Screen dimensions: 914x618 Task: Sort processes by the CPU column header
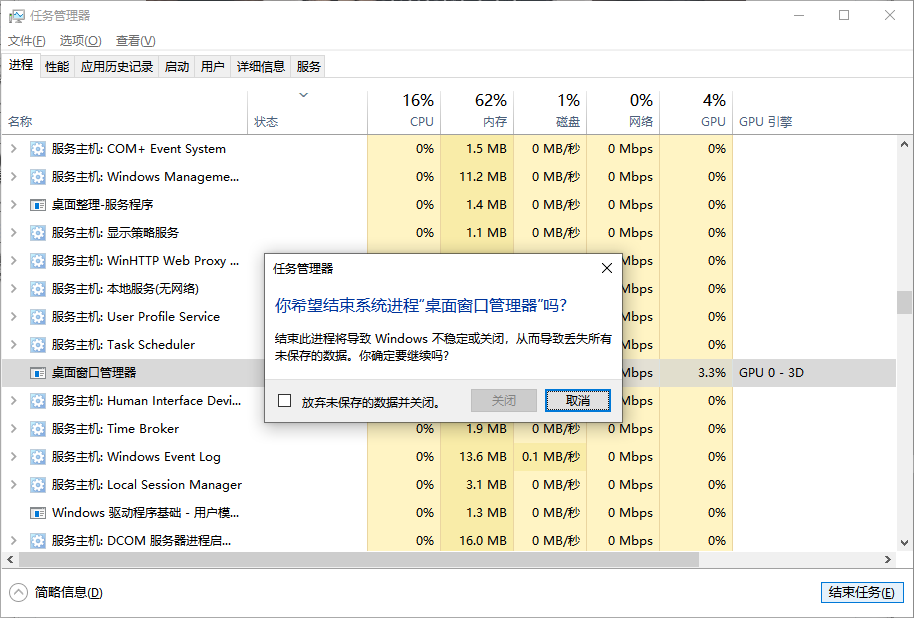tap(404, 112)
